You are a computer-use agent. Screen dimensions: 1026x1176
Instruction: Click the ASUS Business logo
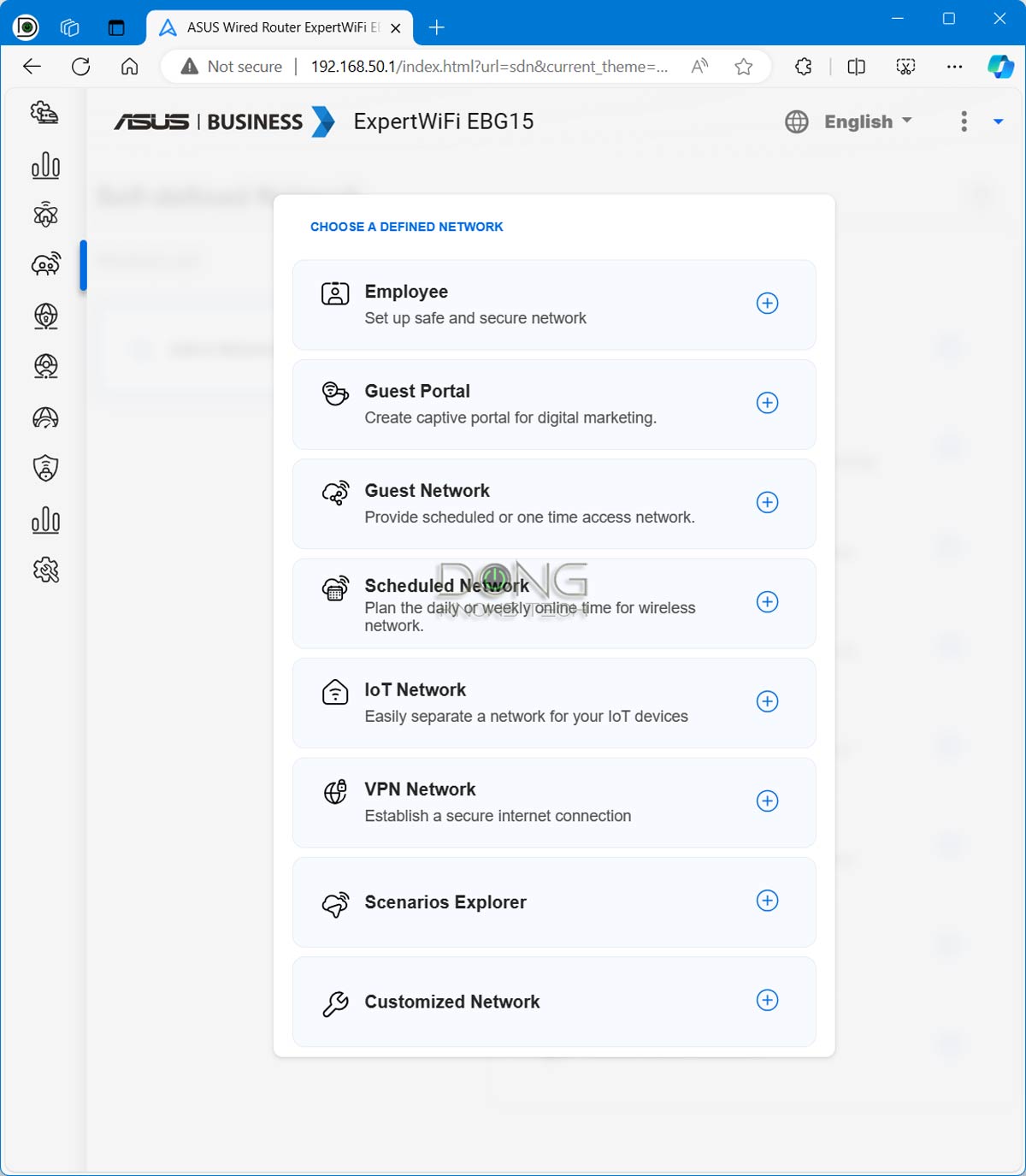(x=224, y=121)
